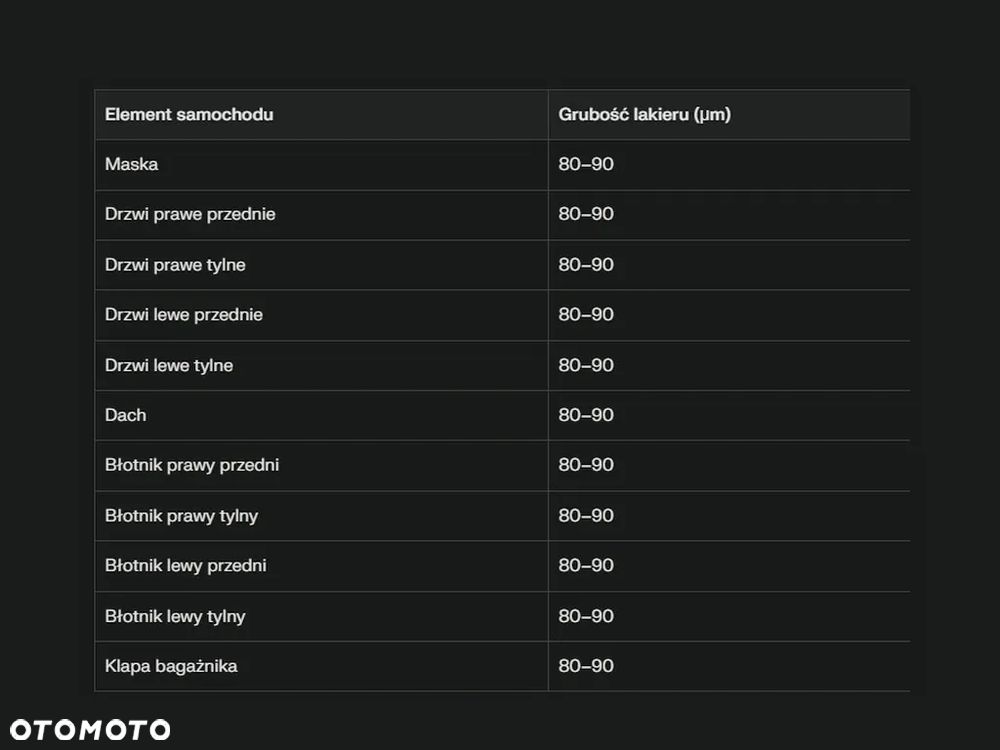
Task: Click the "Grubość lakieru (µm)" column header
Action: coord(644,114)
